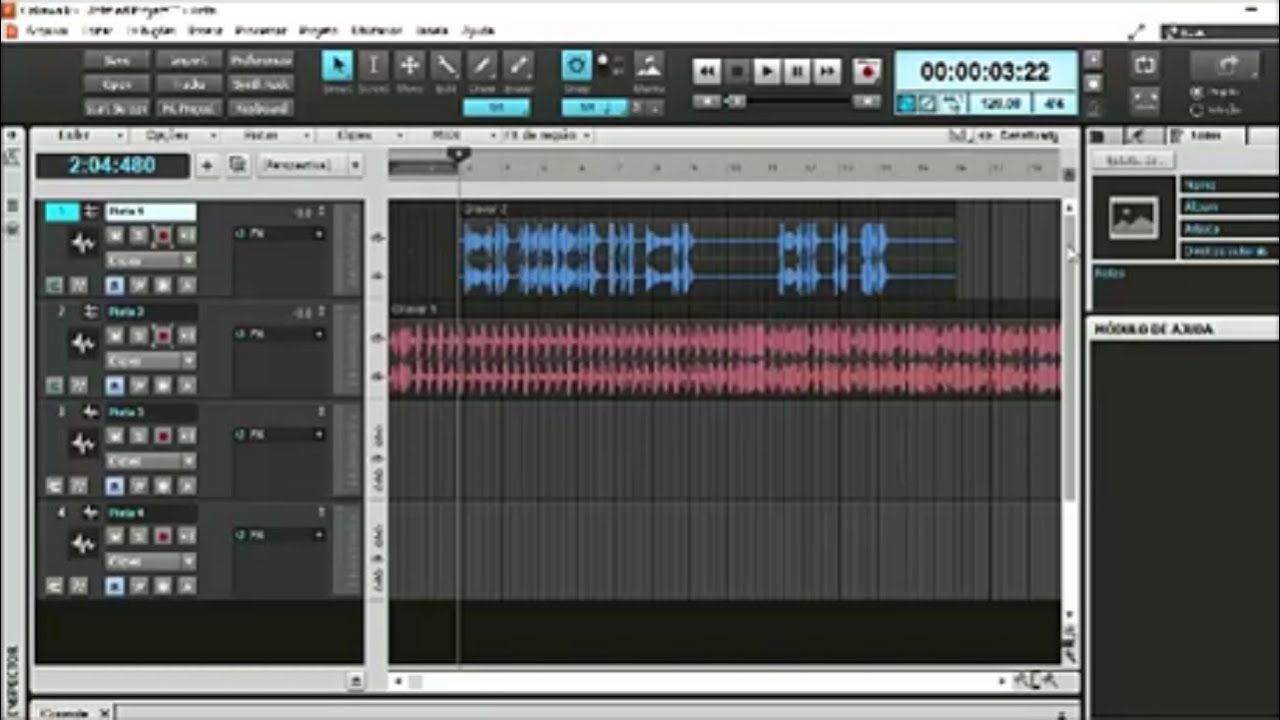Viewport: 1280px width, 720px height.
Task: Click the artwork thumbnail in Notes panel
Action: pos(1134,217)
